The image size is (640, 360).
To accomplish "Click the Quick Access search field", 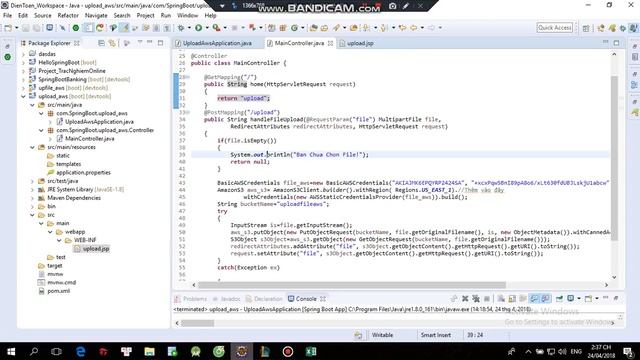I will coord(555,28).
